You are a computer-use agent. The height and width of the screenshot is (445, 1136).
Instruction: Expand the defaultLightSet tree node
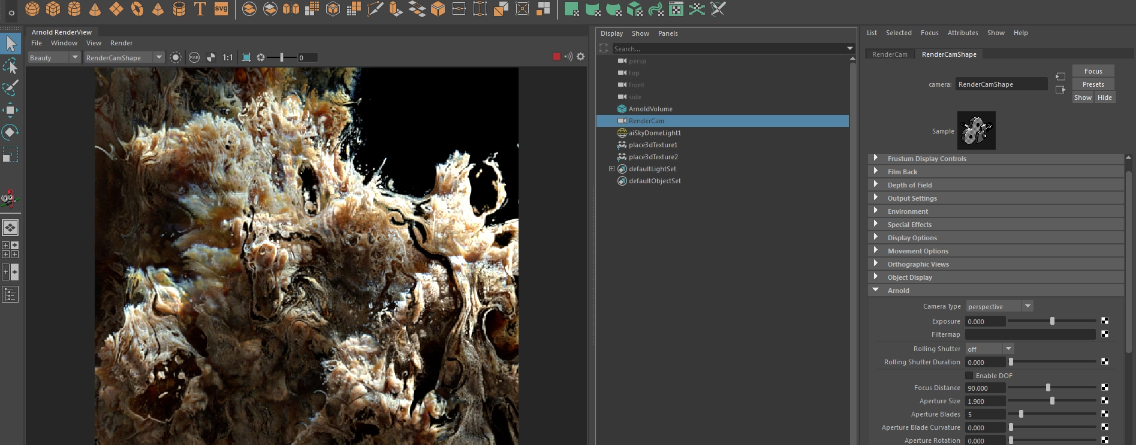pyautogui.click(x=611, y=169)
